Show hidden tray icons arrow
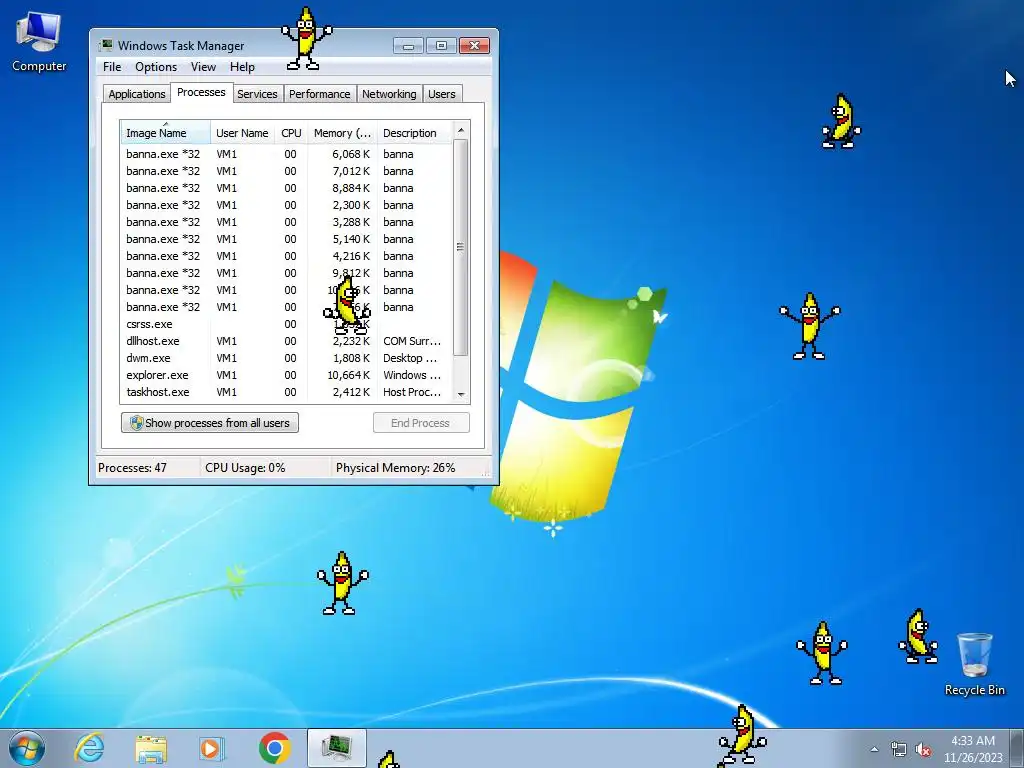Image resolution: width=1024 pixels, height=768 pixels. (x=874, y=749)
